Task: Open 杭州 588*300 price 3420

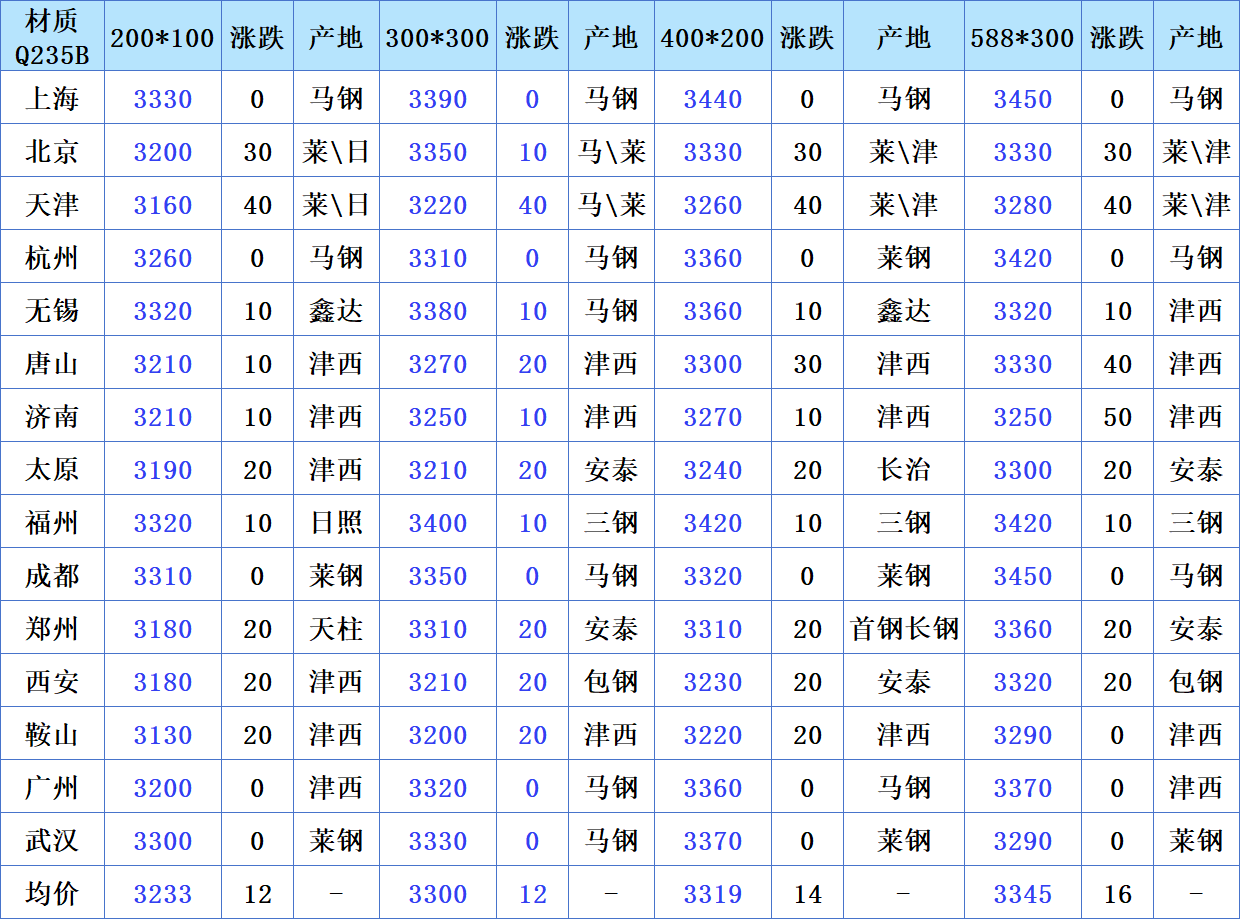Action: pyautogui.click(x=1022, y=258)
